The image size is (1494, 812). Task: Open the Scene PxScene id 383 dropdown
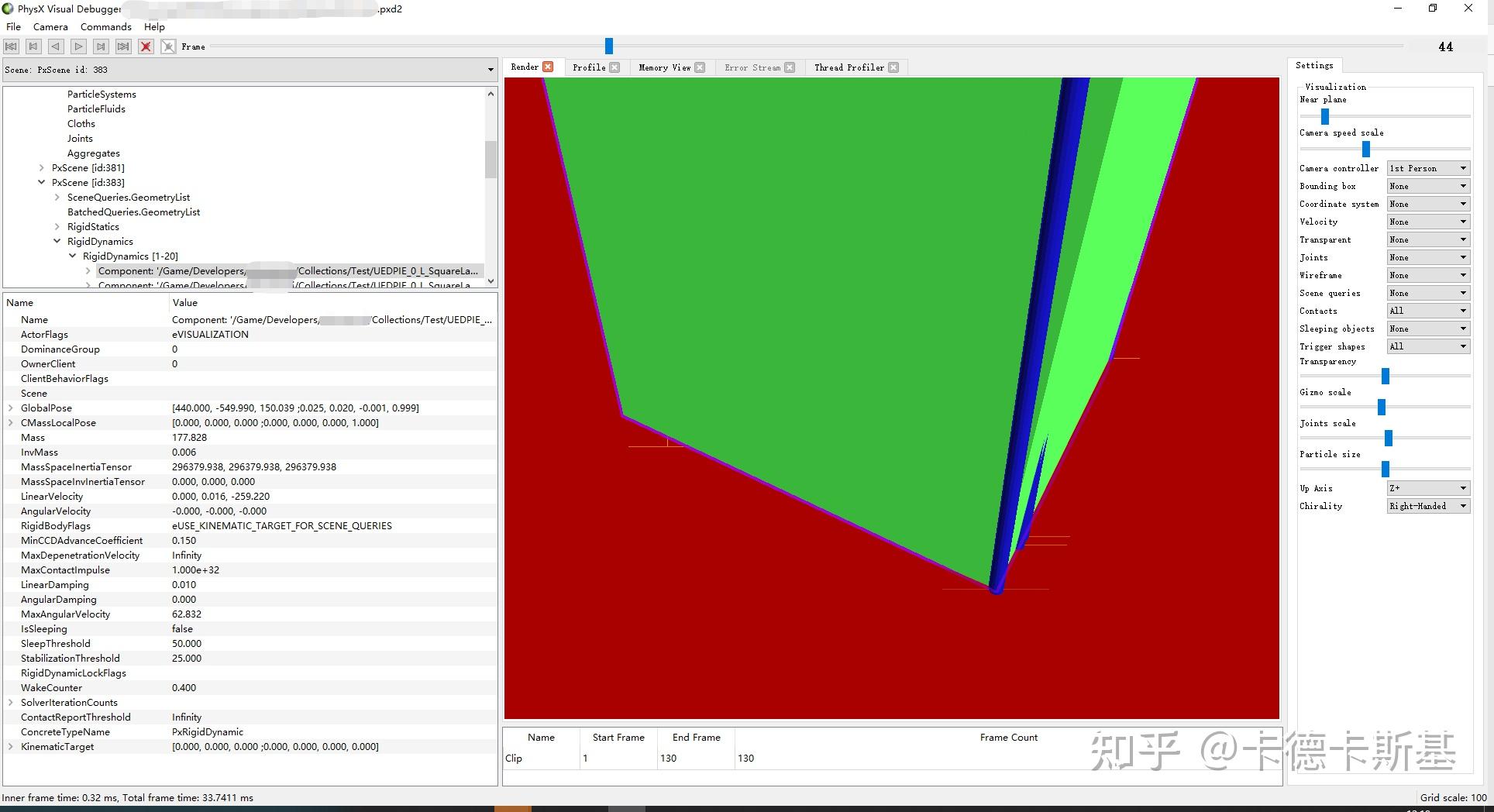pos(250,70)
